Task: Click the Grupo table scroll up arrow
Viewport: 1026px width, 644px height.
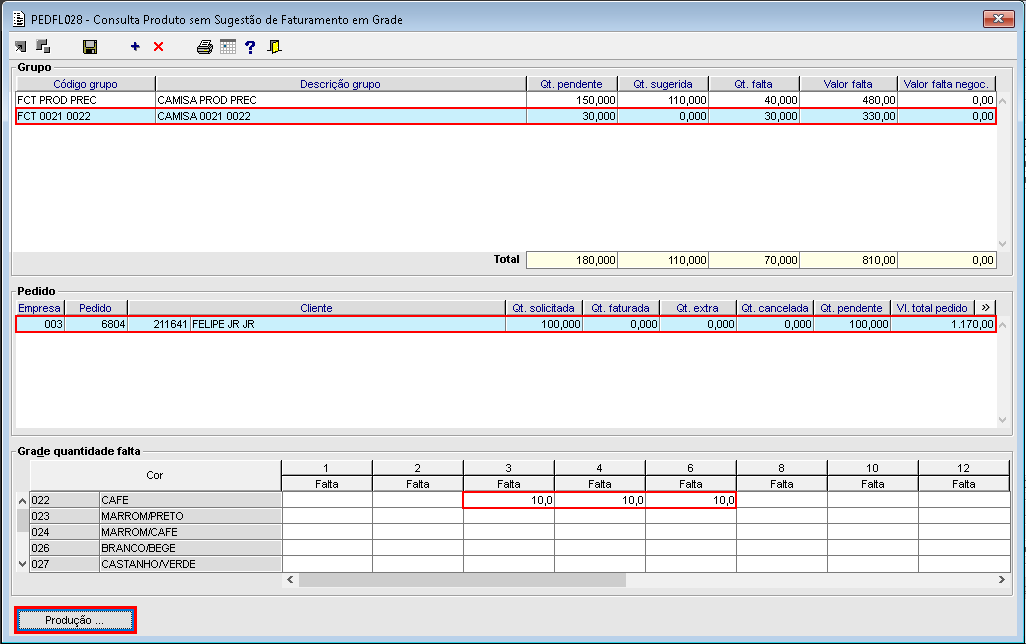Action: [1002, 101]
